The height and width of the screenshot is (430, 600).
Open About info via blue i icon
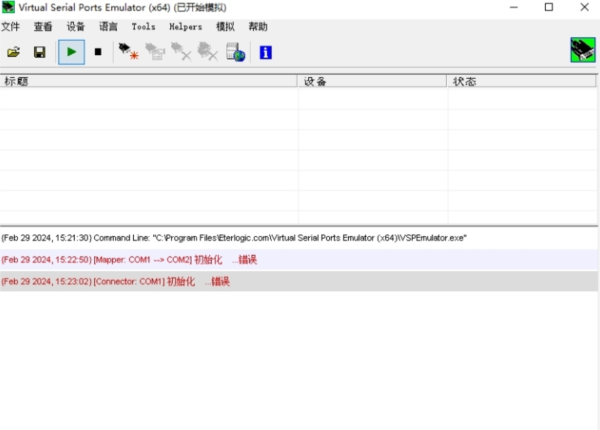click(266, 52)
